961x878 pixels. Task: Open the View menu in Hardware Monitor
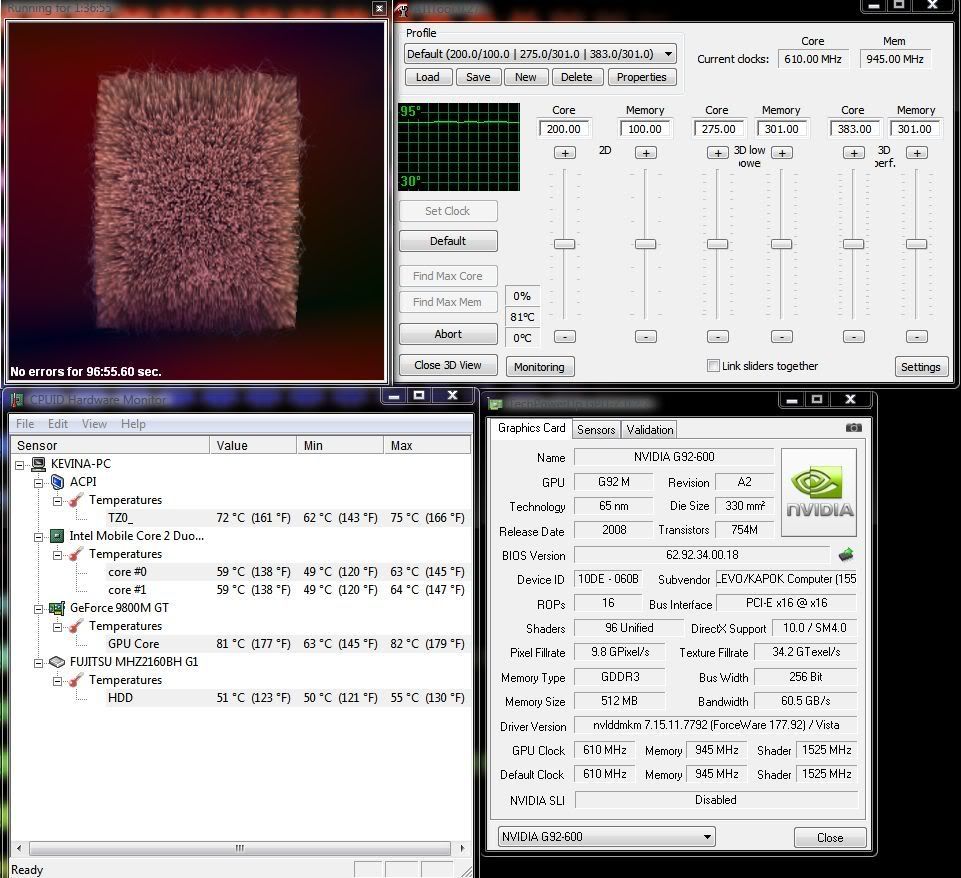pyautogui.click(x=94, y=424)
